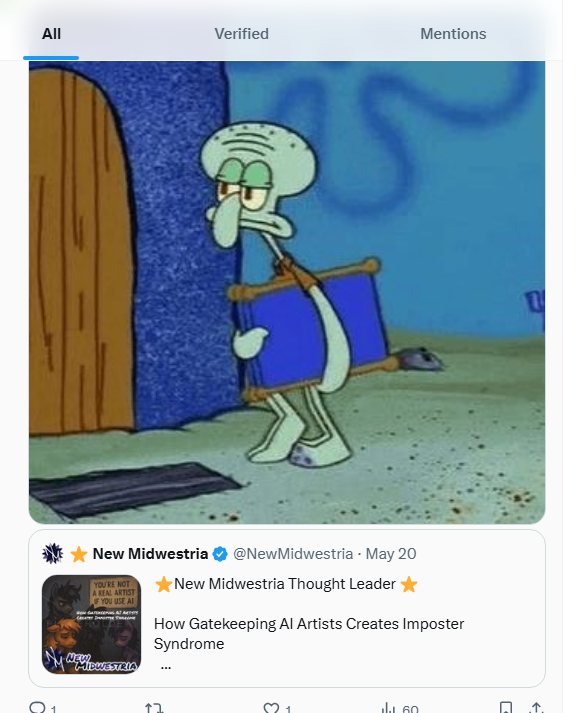Visit the @NewMidwestria handle
Viewport: 582px width, 713px height.
[x=293, y=554]
